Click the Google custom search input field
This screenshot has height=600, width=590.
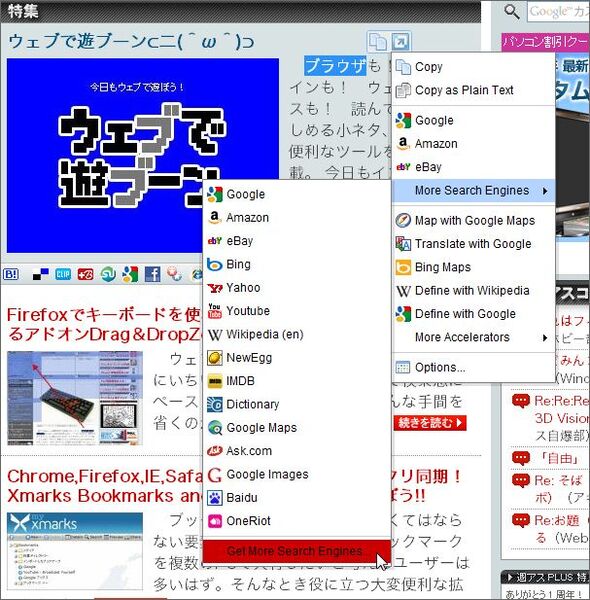pos(559,11)
